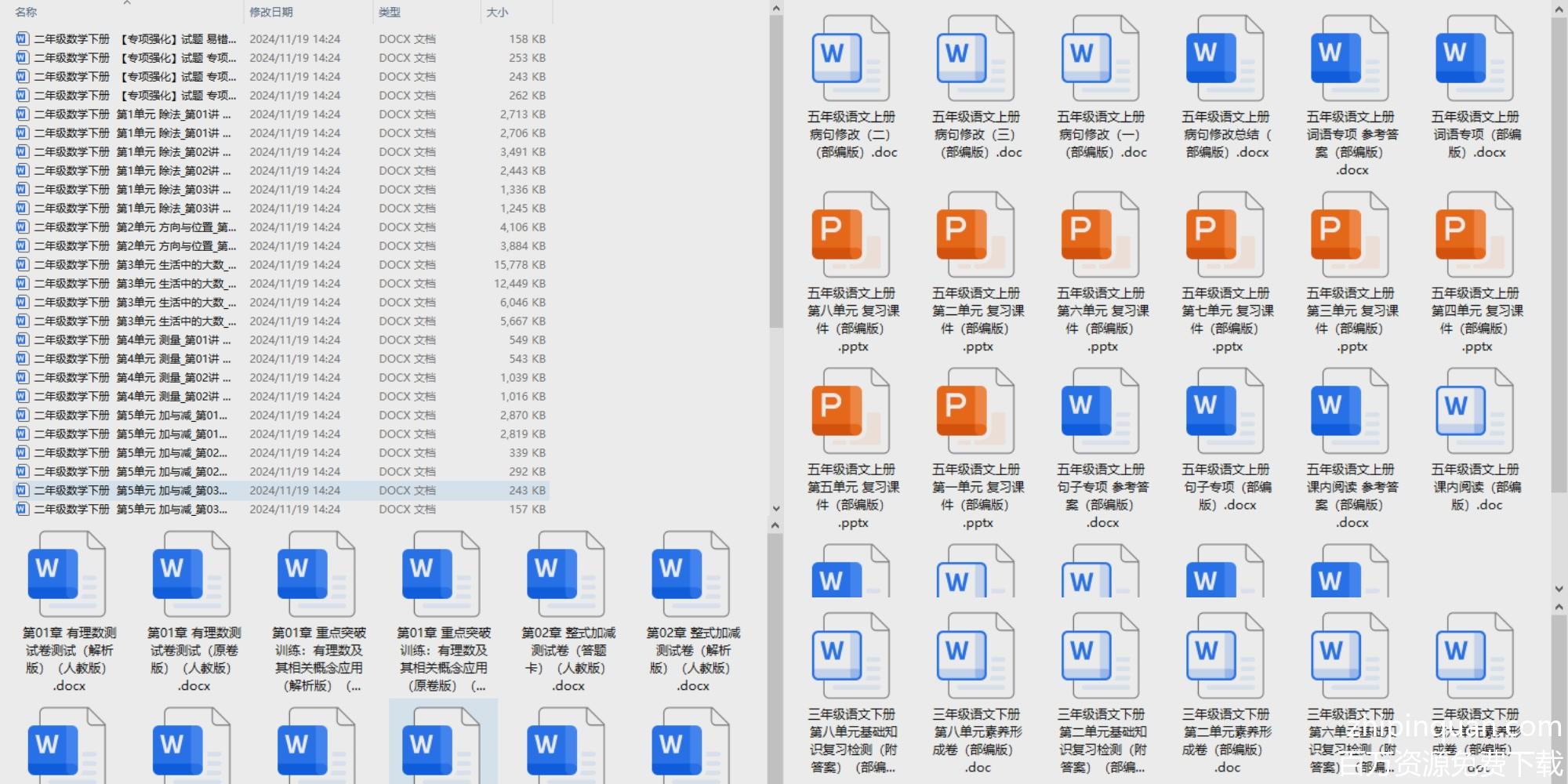Select 五年级语文上册 第一单元 复习课件 pptx icon
This screenshot has height=784, width=1568.
click(x=975, y=412)
